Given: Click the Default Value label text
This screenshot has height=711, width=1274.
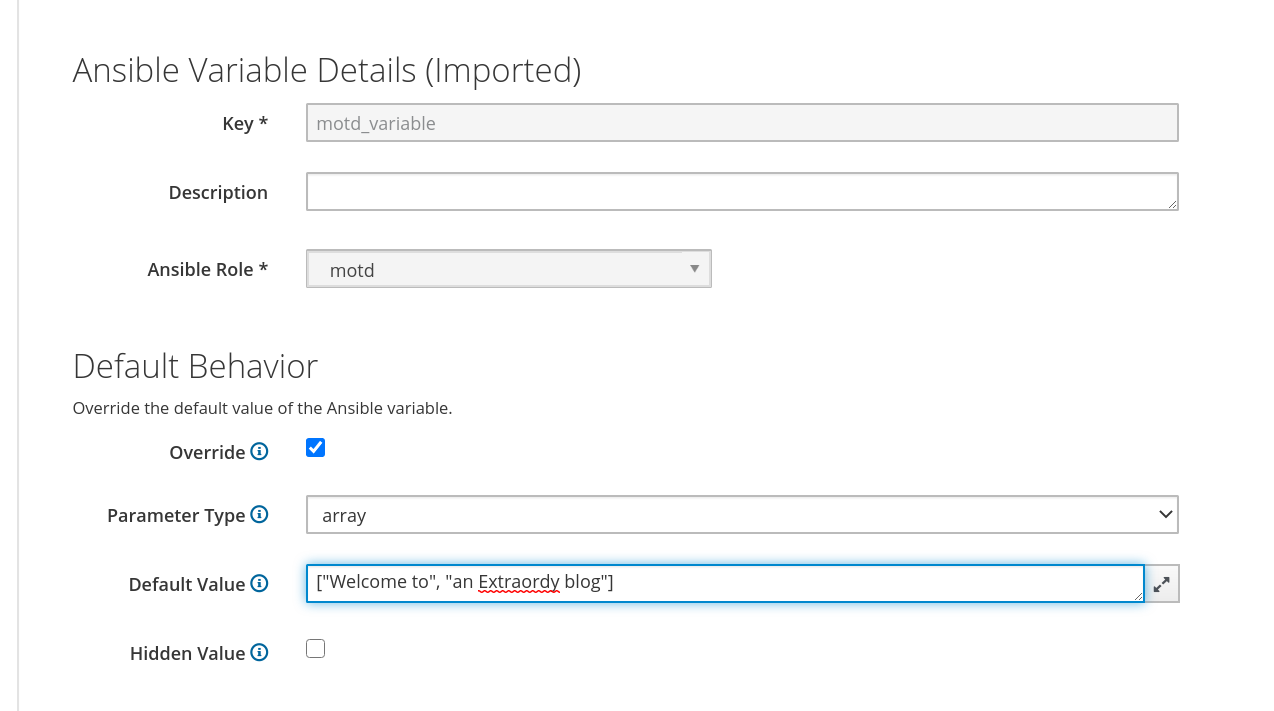Looking at the screenshot, I should tap(187, 584).
